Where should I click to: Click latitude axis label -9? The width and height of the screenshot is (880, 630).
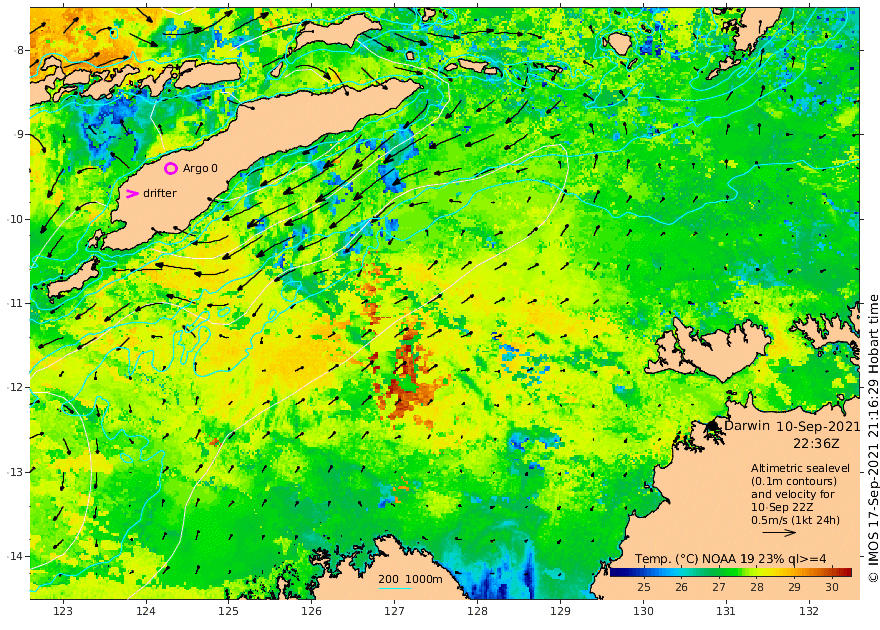18,134
